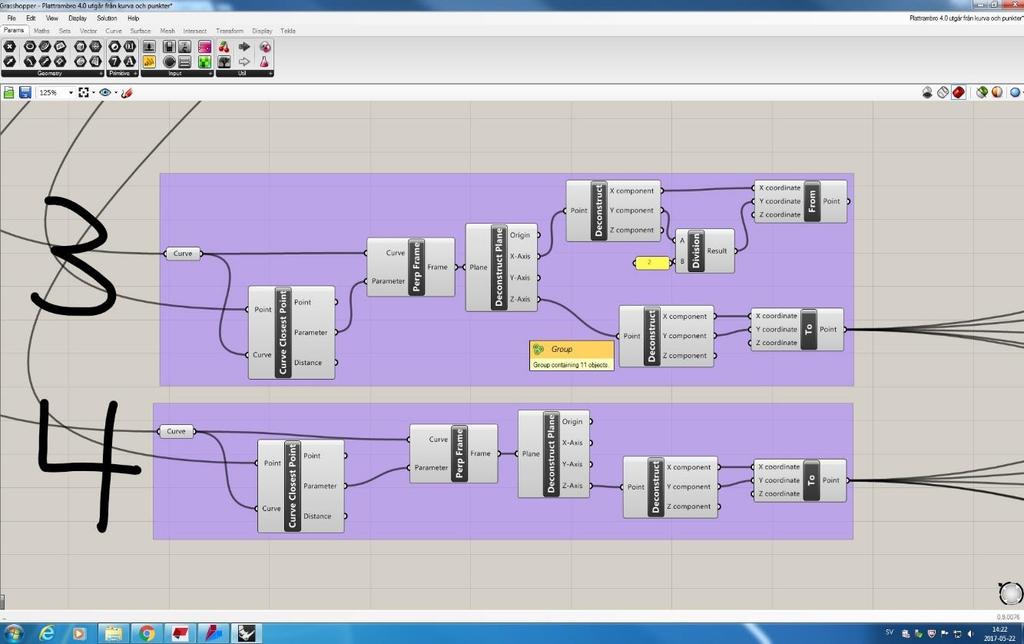The image size is (1024, 644).
Task: Toggle the green preview-selected-only icon
Action: [982, 92]
